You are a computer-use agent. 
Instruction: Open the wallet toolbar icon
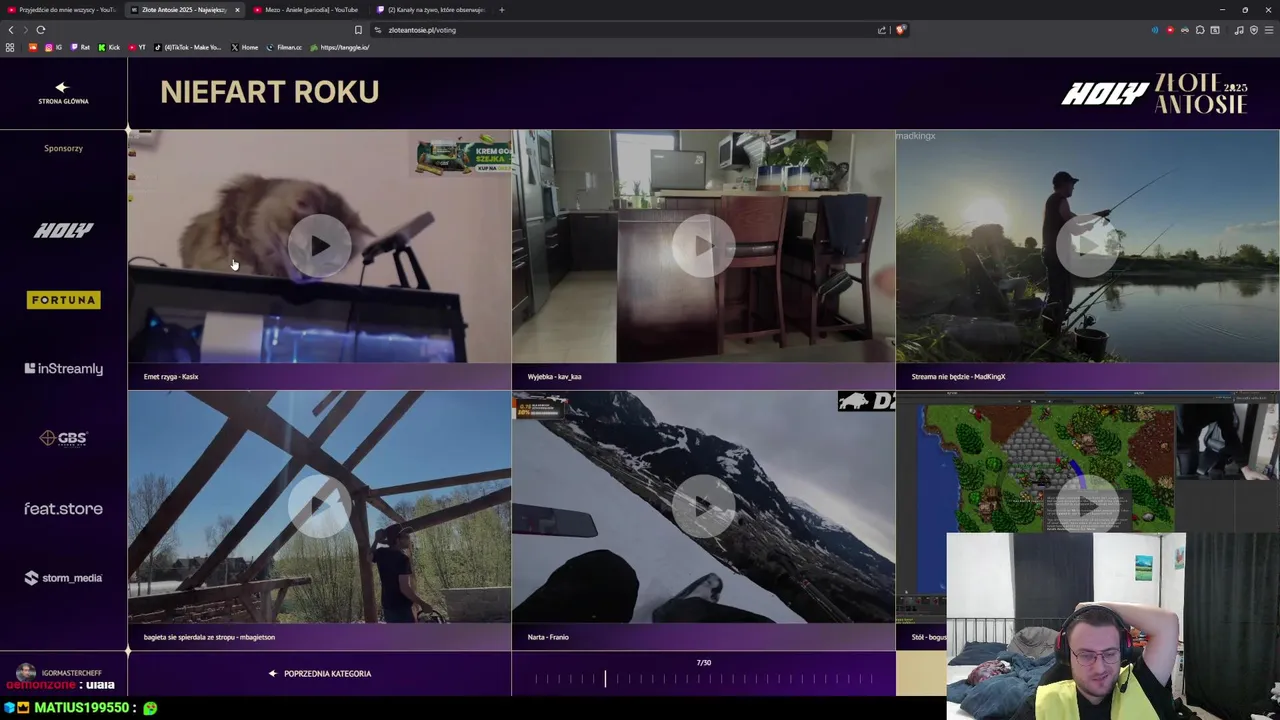(x=1215, y=30)
